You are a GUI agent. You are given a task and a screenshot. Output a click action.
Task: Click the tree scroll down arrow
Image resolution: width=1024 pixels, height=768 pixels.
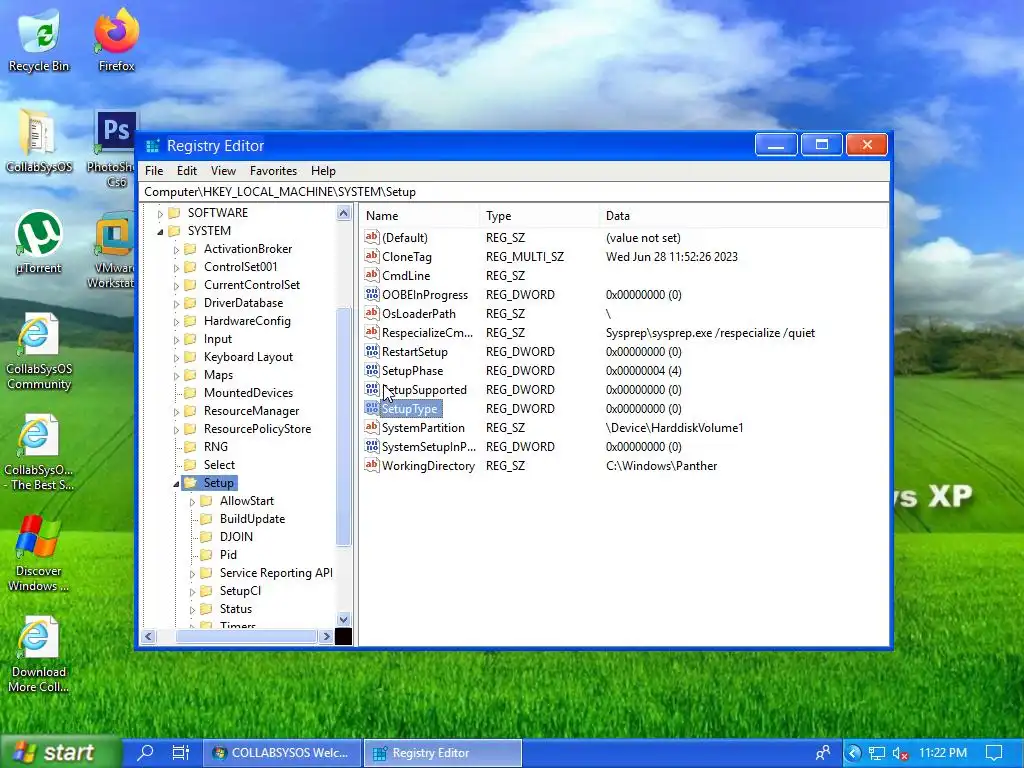coord(344,619)
